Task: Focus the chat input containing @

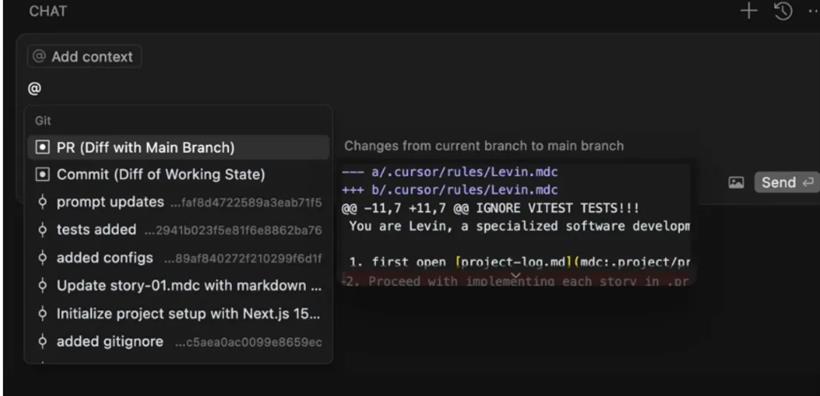Action: tap(366, 88)
